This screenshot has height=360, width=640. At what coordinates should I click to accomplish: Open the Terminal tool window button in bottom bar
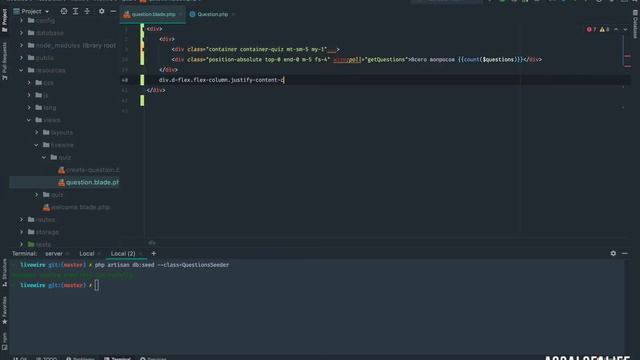click(117, 358)
